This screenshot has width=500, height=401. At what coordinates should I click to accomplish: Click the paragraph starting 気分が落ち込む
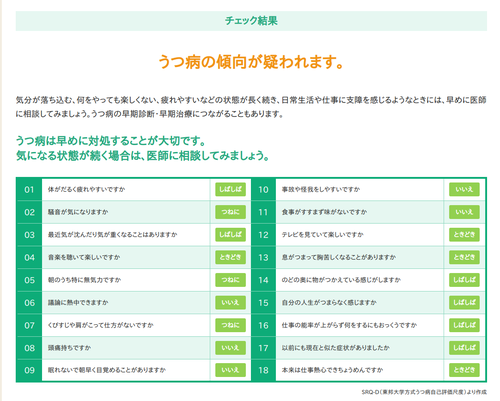coord(251,107)
